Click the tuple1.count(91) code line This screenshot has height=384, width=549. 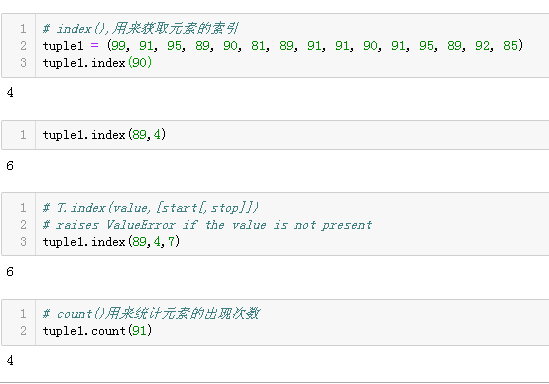click(97, 331)
